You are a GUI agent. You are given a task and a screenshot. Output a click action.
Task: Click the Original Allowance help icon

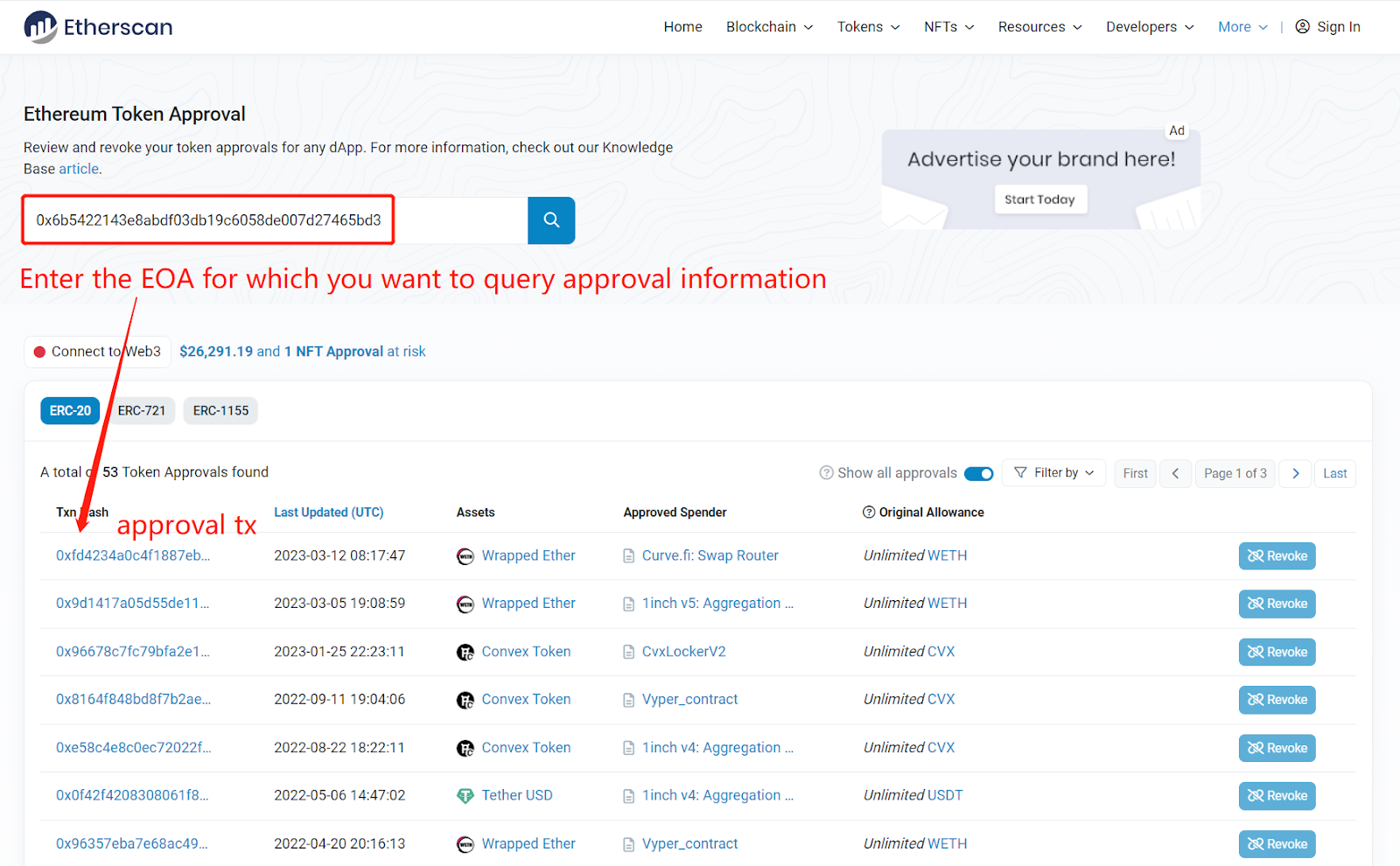(x=869, y=513)
